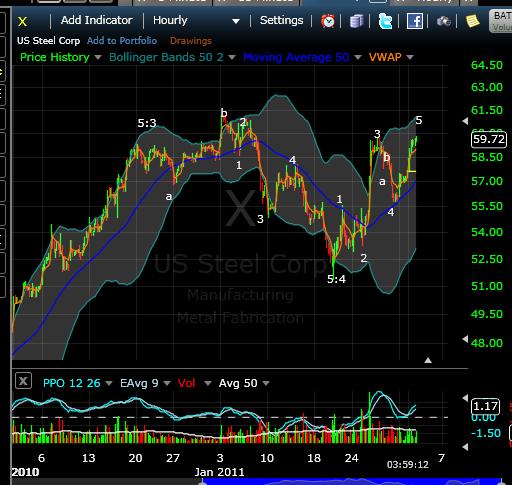512x485 pixels.
Task: Open the database stack icon
Action: 356,21
